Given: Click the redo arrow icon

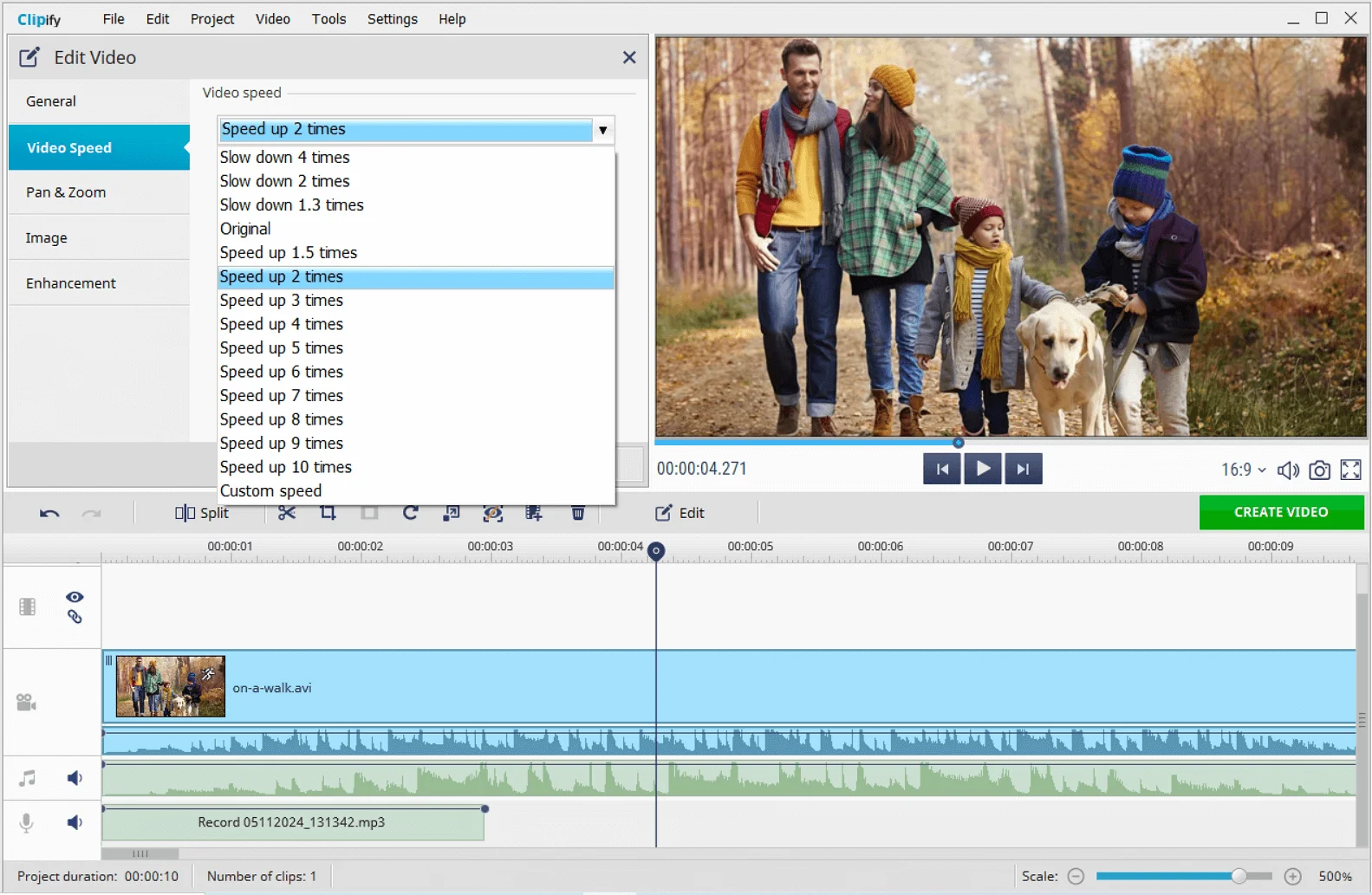Looking at the screenshot, I should pos(91,513).
